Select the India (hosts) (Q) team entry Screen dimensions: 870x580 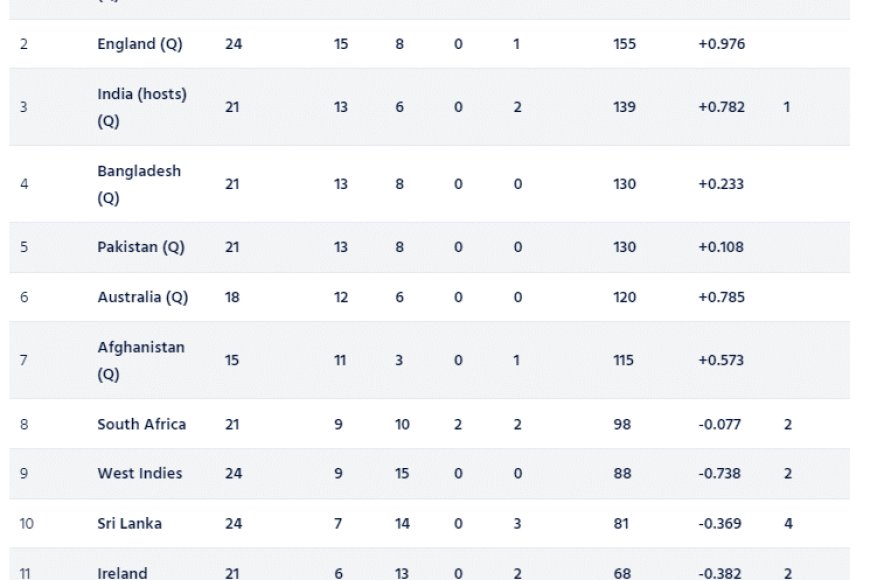tap(142, 107)
